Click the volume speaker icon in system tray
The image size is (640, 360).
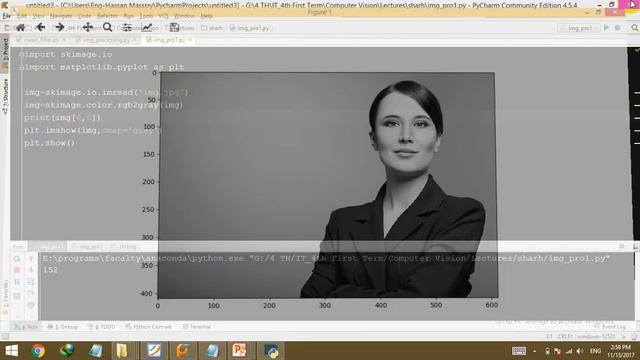(x=580, y=351)
